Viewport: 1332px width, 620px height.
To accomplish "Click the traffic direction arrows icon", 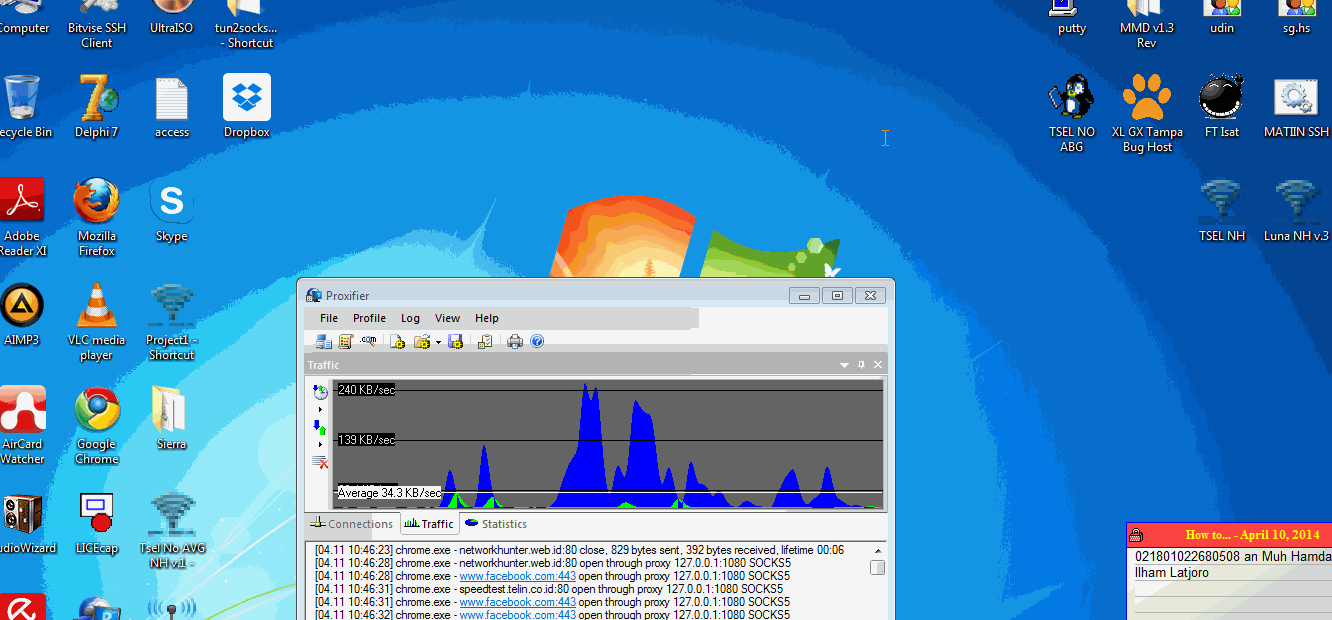I will click(320, 427).
